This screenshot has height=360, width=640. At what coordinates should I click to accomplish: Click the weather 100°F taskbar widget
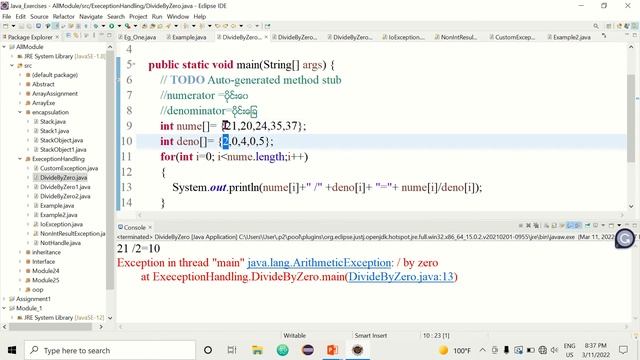coord(455,350)
